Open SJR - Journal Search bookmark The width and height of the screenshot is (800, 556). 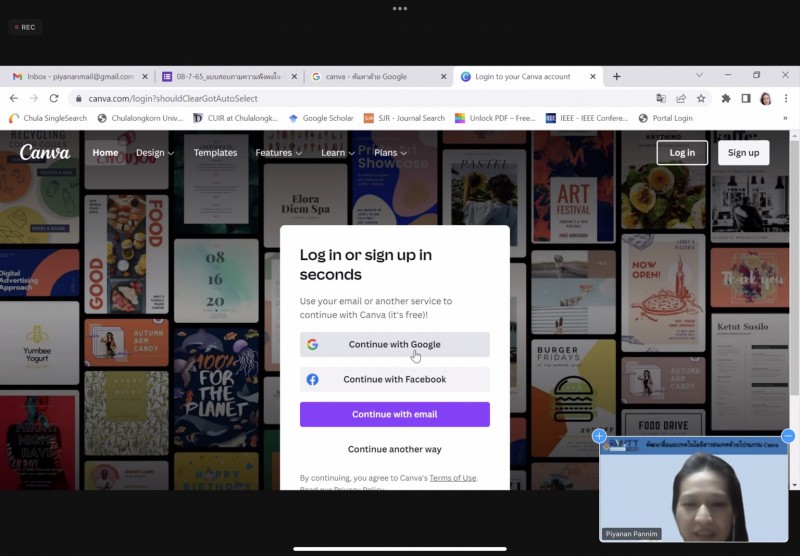click(404, 118)
